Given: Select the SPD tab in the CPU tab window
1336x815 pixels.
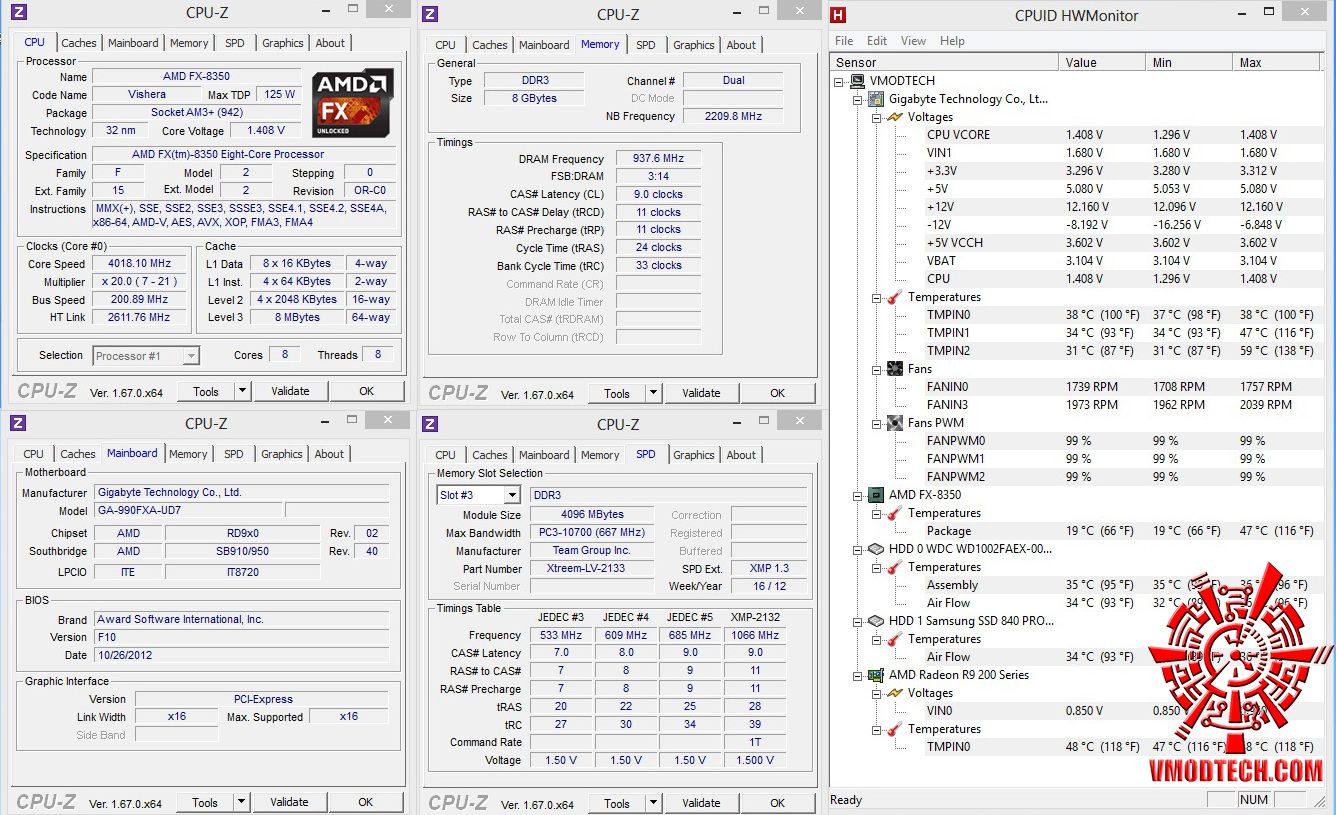Looking at the screenshot, I should pyautogui.click(x=234, y=43).
